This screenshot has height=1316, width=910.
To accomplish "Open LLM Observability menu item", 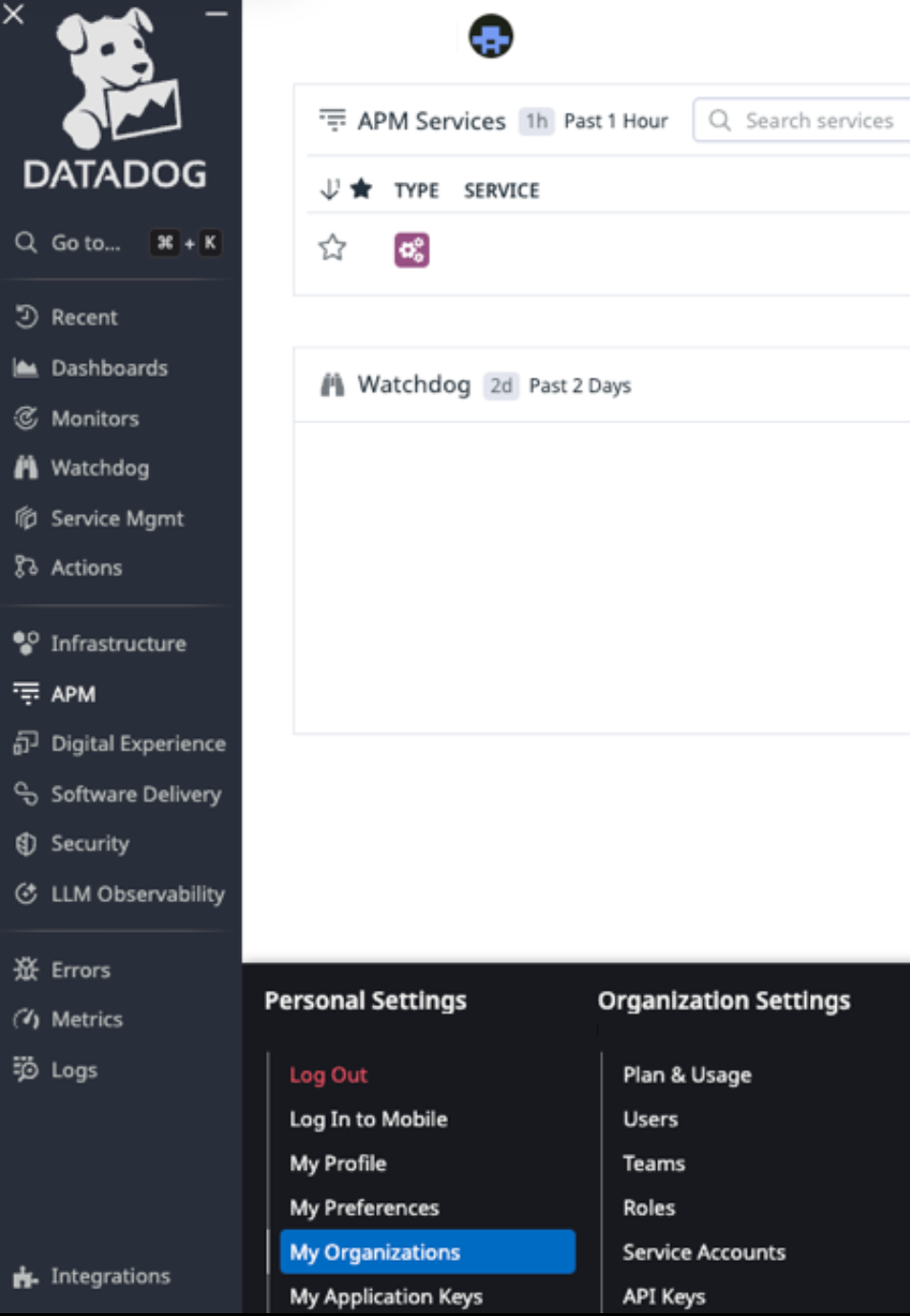I will 137,894.
